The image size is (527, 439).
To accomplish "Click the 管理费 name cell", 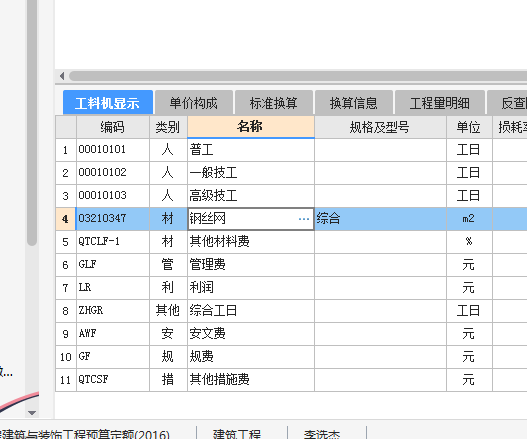I will coord(251,265).
